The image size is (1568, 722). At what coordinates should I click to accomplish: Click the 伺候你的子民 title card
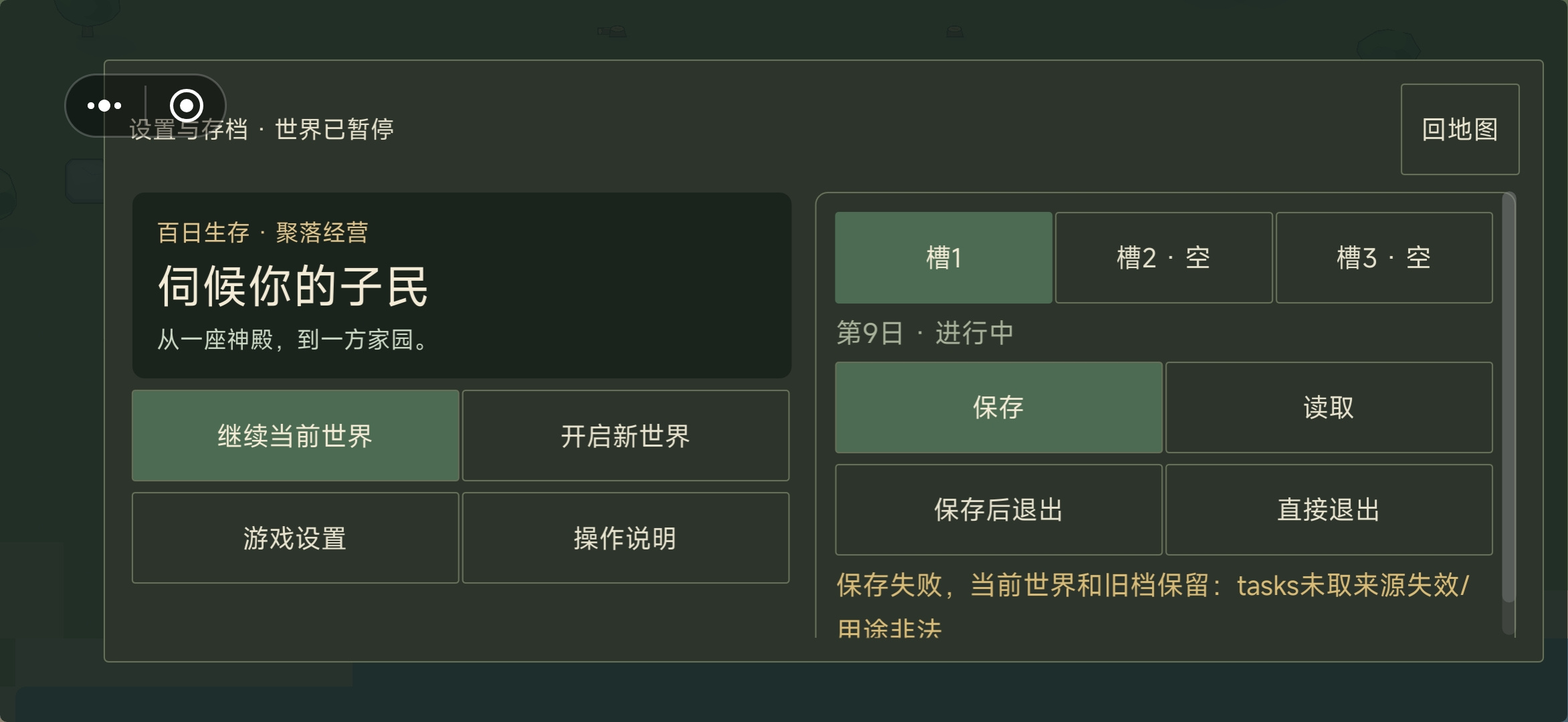point(462,285)
